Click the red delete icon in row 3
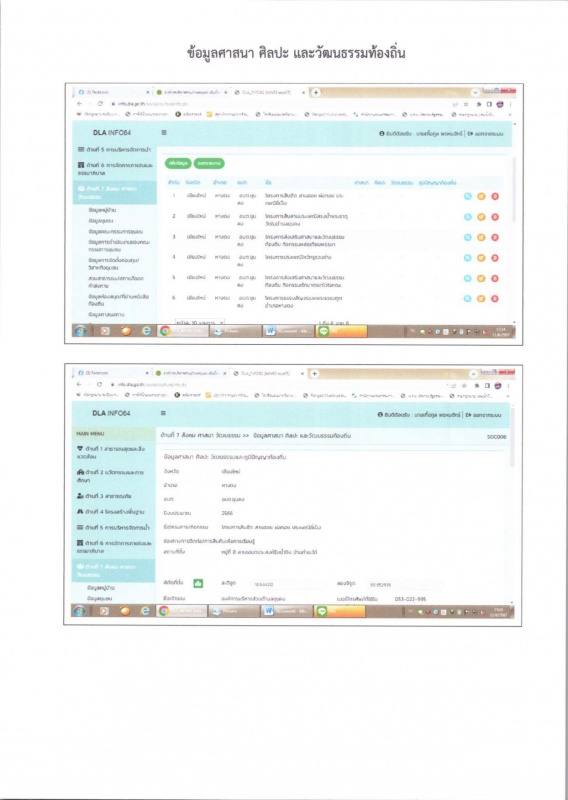The image size is (568, 800). point(495,237)
